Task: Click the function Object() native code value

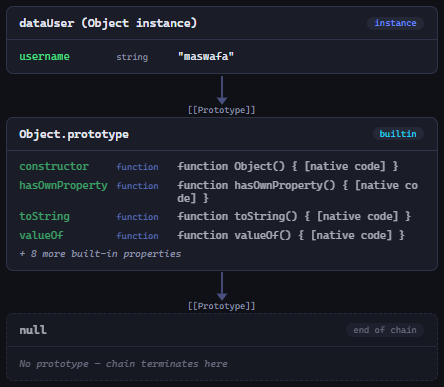Action: coord(288,166)
